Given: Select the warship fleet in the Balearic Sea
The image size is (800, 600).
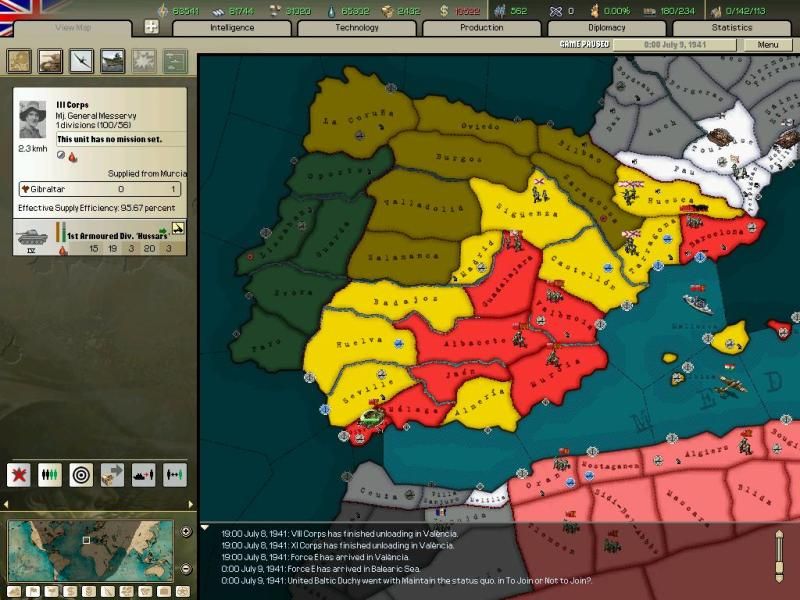Looking at the screenshot, I should coord(698,302).
